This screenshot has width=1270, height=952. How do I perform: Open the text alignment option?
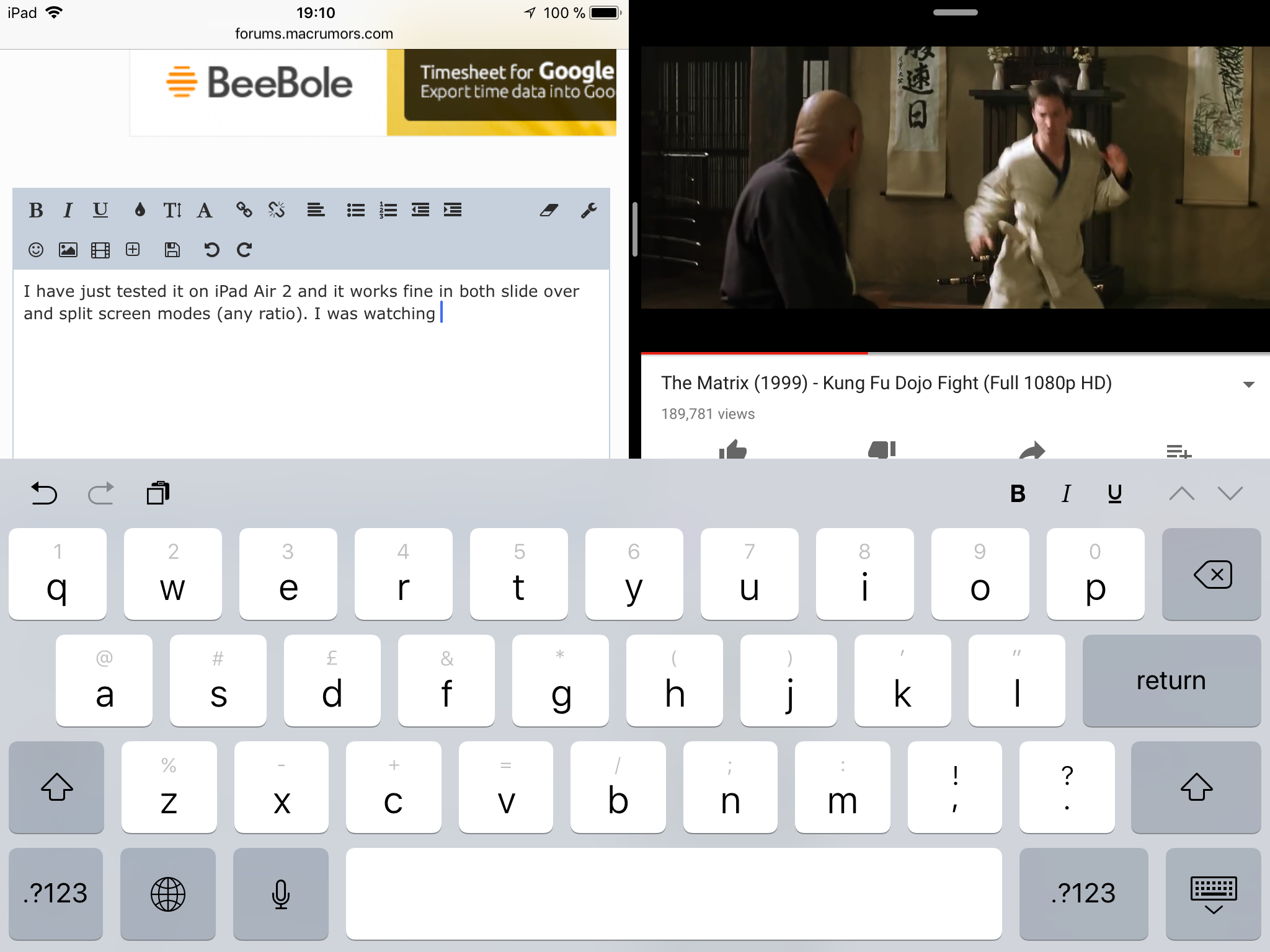(316, 210)
